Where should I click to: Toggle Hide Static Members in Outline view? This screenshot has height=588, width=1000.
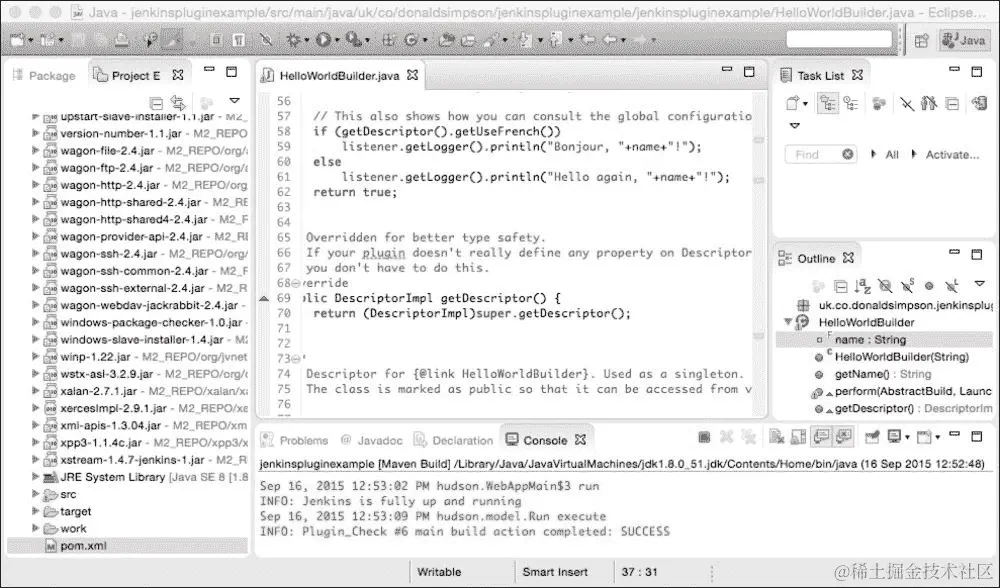click(x=907, y=286)
